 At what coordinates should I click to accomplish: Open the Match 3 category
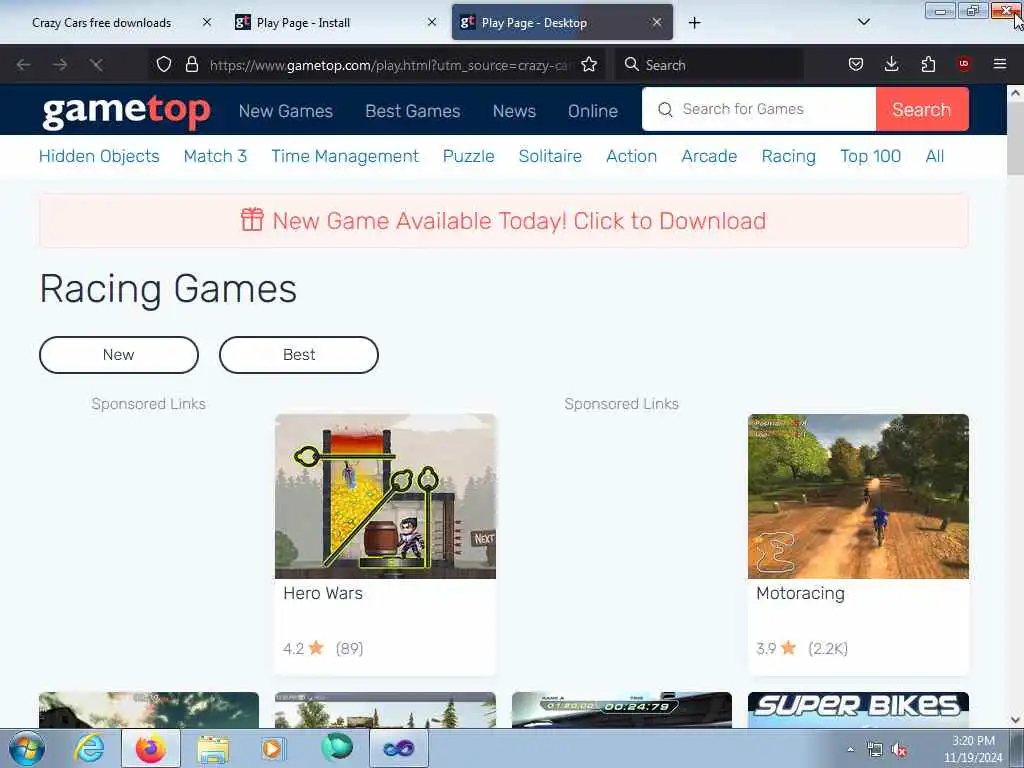tap(215, 156)
